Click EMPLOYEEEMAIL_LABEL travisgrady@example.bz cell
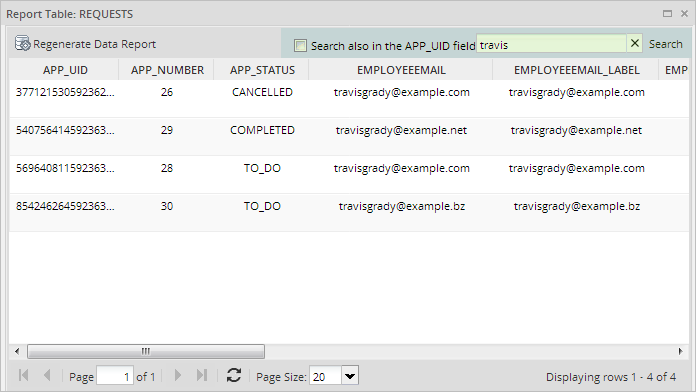 [576, 206]
